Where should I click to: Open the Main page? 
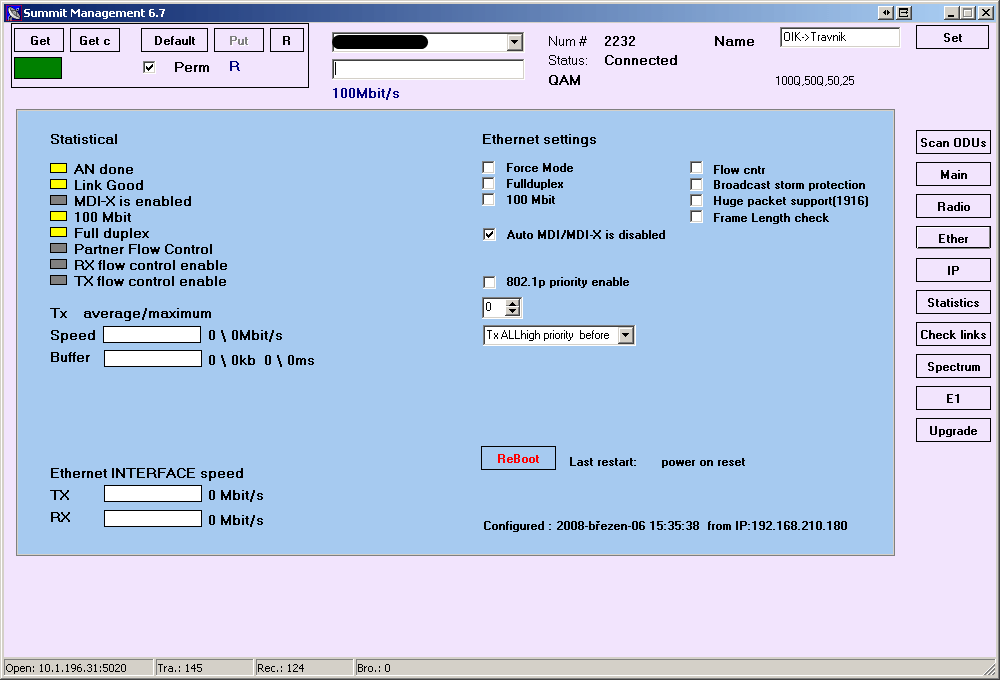coord(953,175)
